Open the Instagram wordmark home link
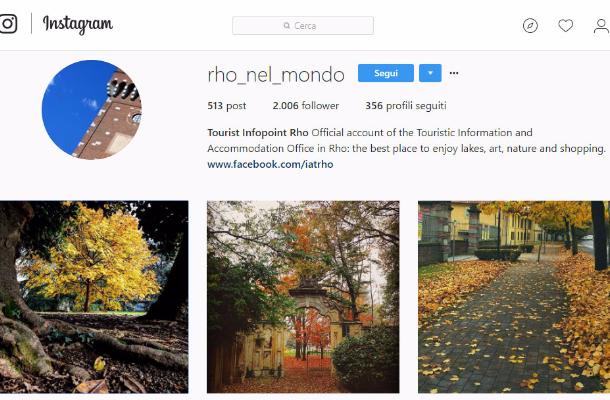 click(78, 25)
